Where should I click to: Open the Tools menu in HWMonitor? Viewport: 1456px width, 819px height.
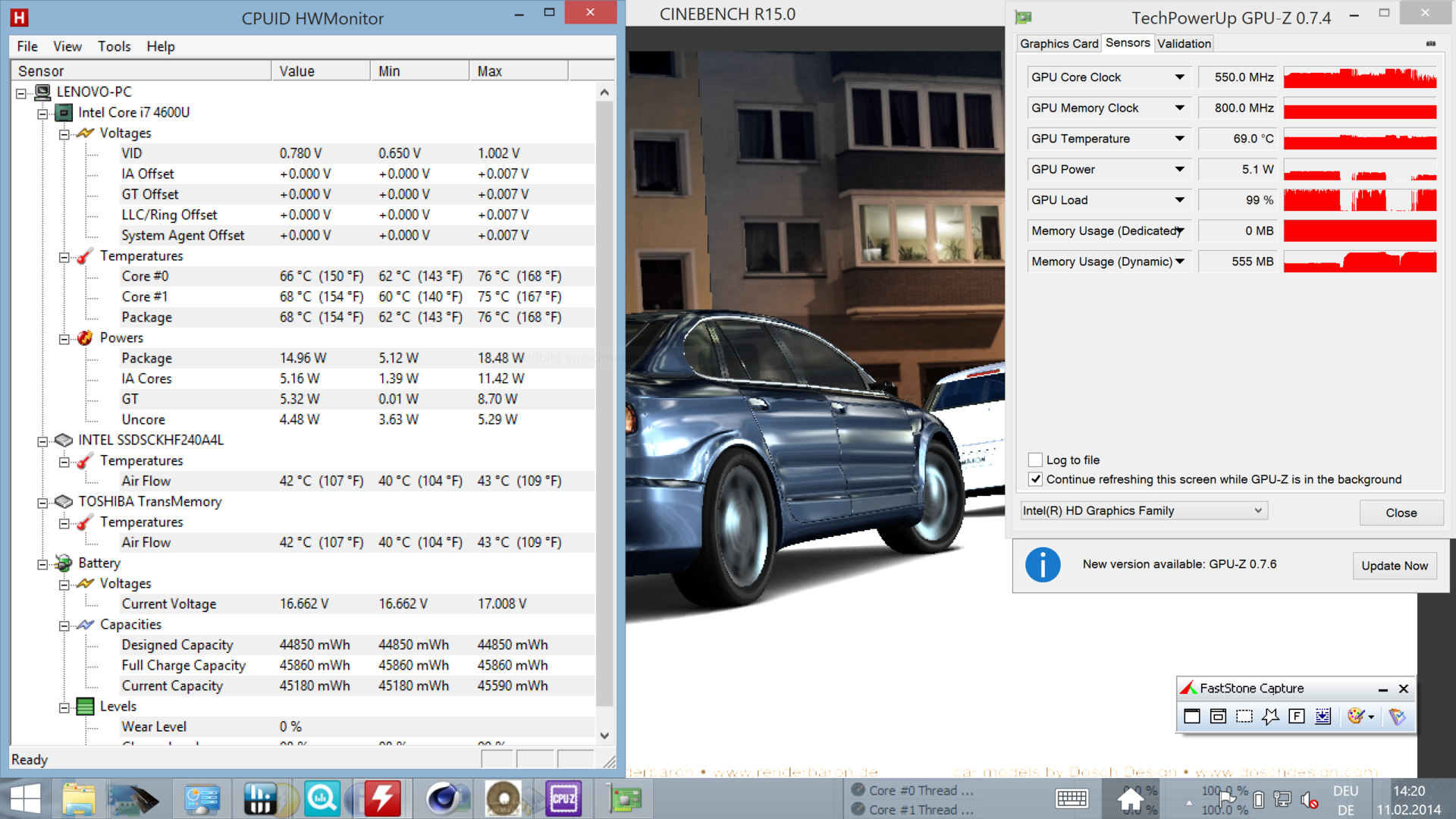click(x=114, y=46)
